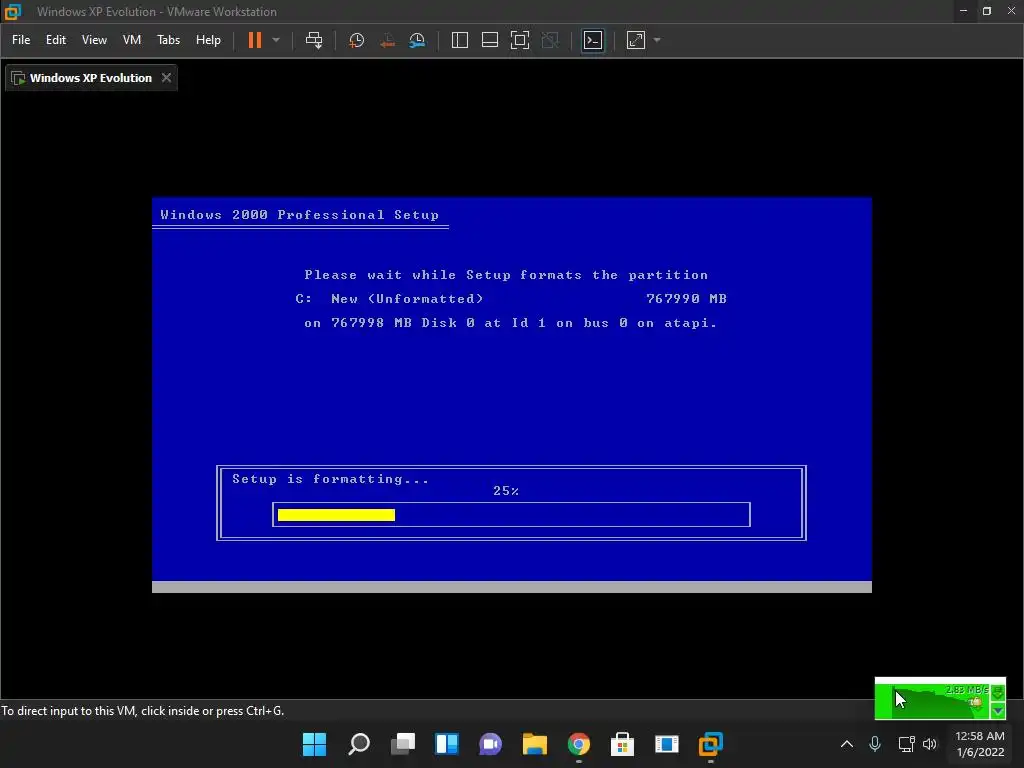Screen dimensions: 1024x768
Task: Open the Help menu
Action: 208,40
